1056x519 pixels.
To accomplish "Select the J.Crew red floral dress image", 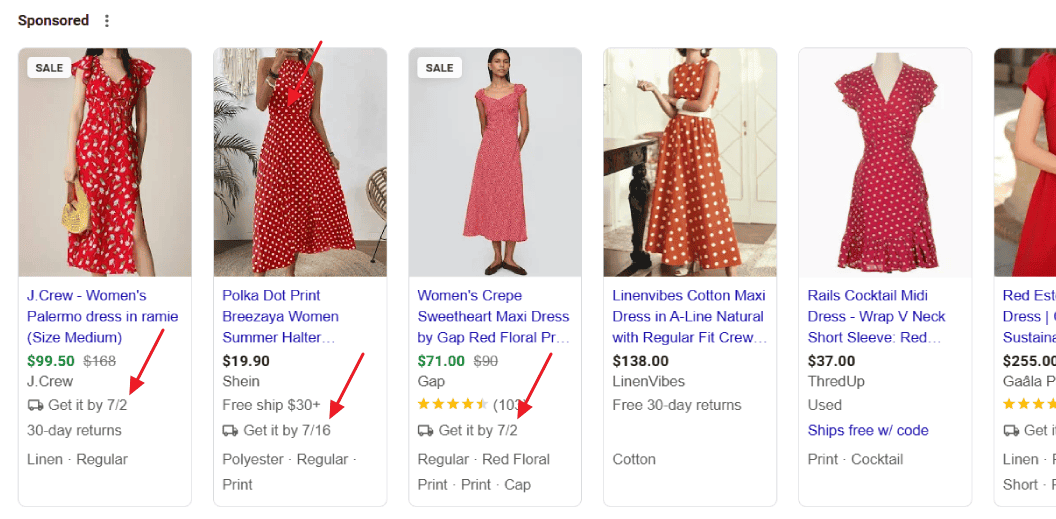I will tap(105, 162).
